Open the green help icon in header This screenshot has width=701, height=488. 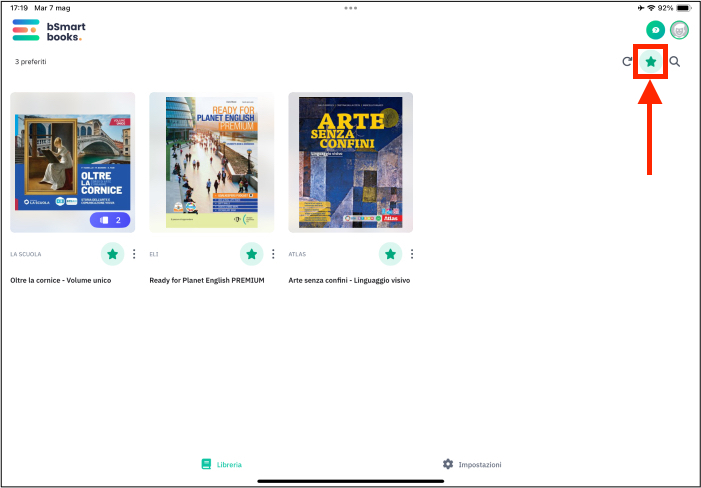655,30
